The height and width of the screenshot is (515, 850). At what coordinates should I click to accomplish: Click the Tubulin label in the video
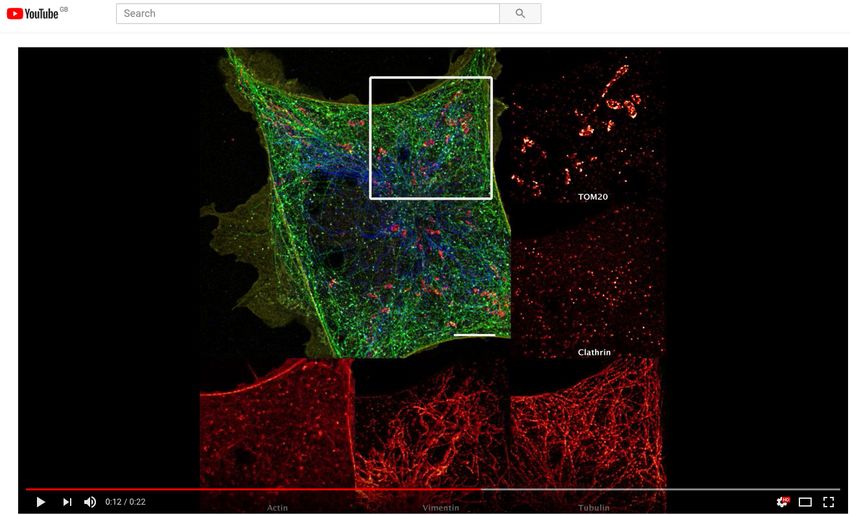click(x=594, y=508)
